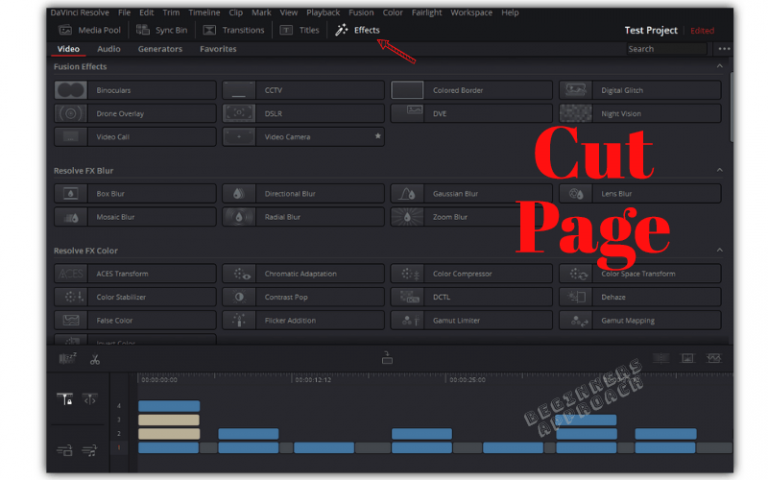This screenshot has height=480, width=768.
Task: Click the timeline lock tool icon
Action: pyautogui.click(x=65, y=399)
